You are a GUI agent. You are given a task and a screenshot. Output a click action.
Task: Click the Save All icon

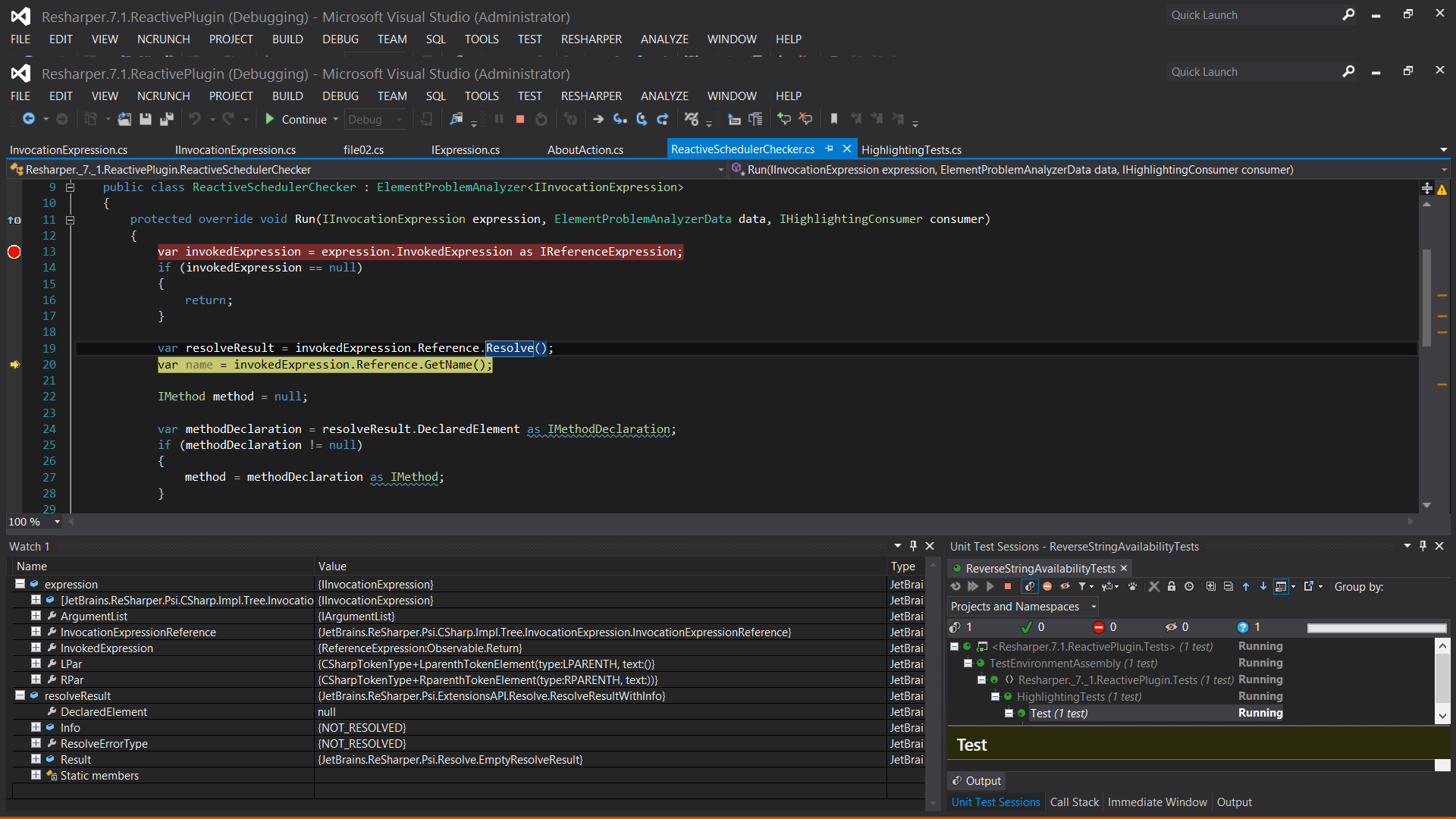tap(167, 119)
